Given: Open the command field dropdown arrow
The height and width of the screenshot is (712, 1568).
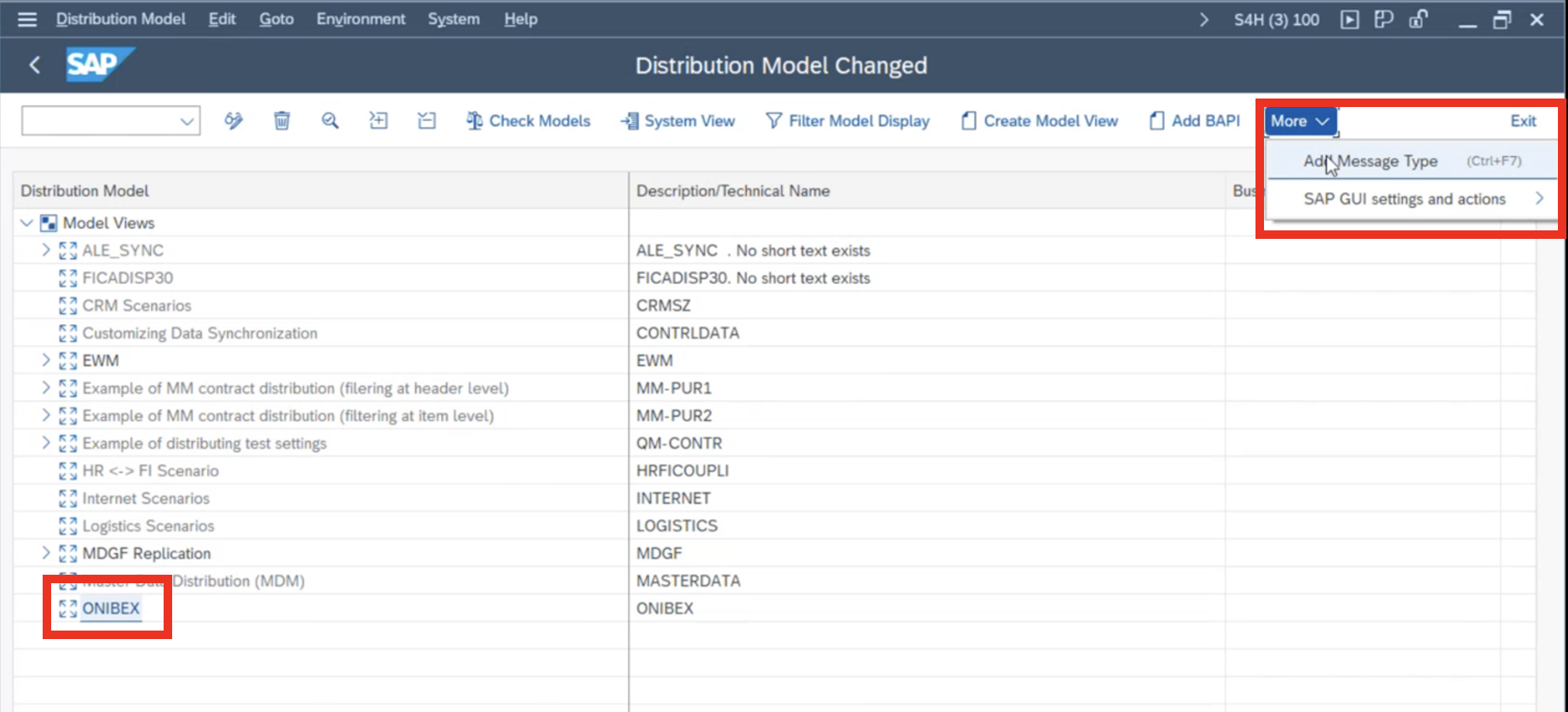Looking at the screenshot, I should pos(187,121).
